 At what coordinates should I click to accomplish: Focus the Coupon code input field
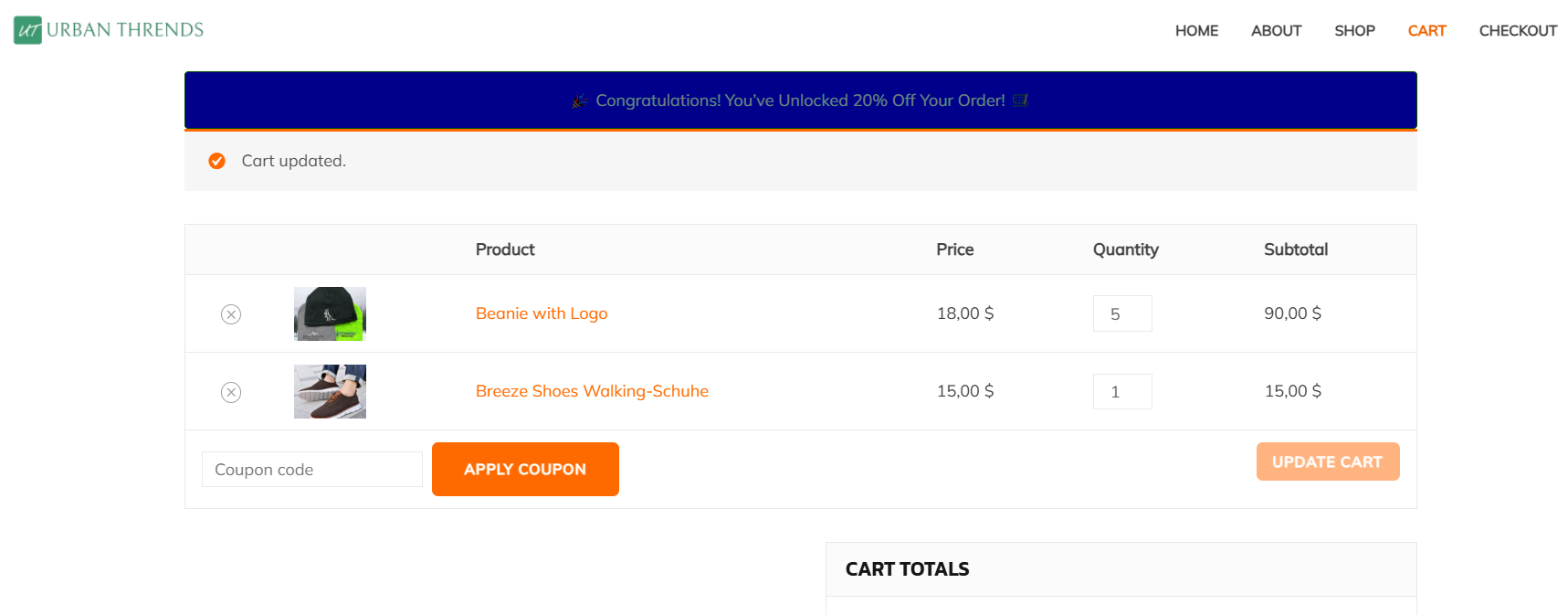click(312, 469)
